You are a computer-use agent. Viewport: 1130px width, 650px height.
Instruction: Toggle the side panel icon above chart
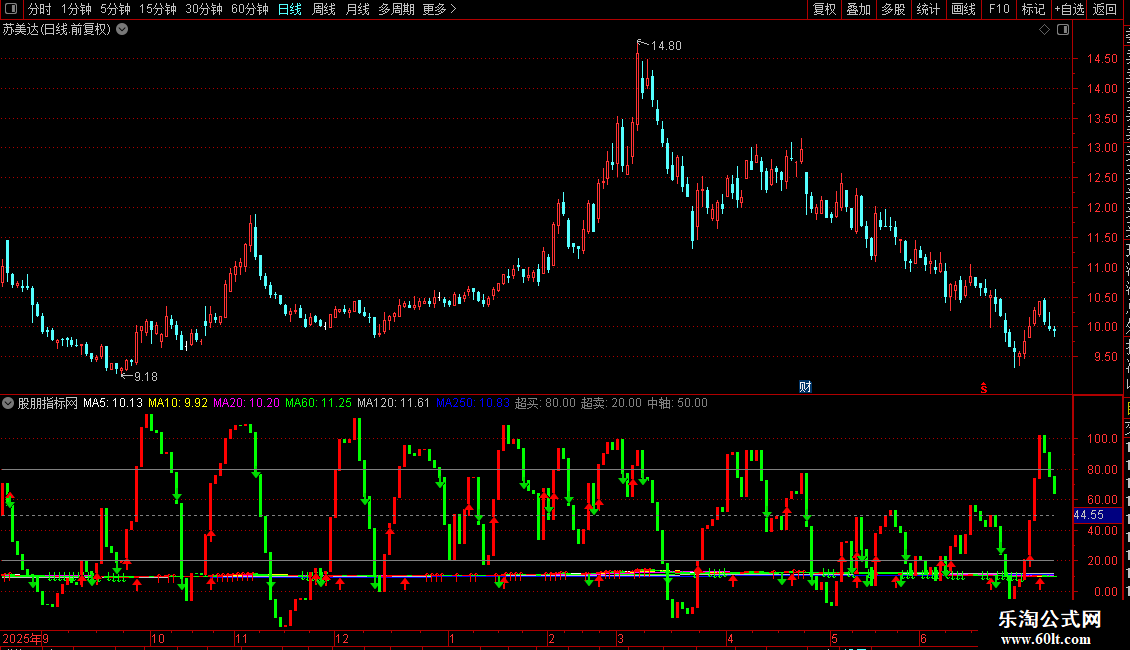click(1063, 30)
